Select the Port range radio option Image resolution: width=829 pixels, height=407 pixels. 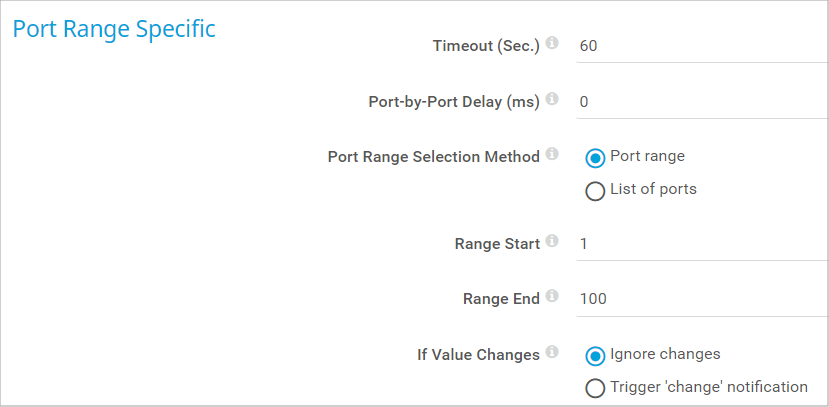pyautogui.click(x=595, y=157)
